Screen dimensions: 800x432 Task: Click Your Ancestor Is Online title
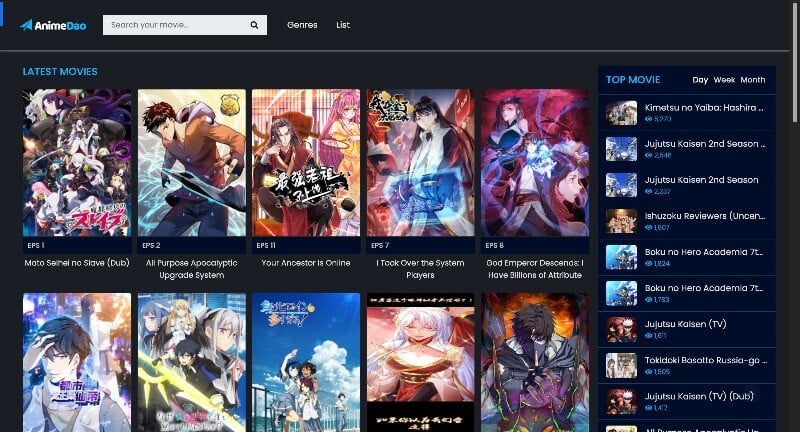pos(306,263)
